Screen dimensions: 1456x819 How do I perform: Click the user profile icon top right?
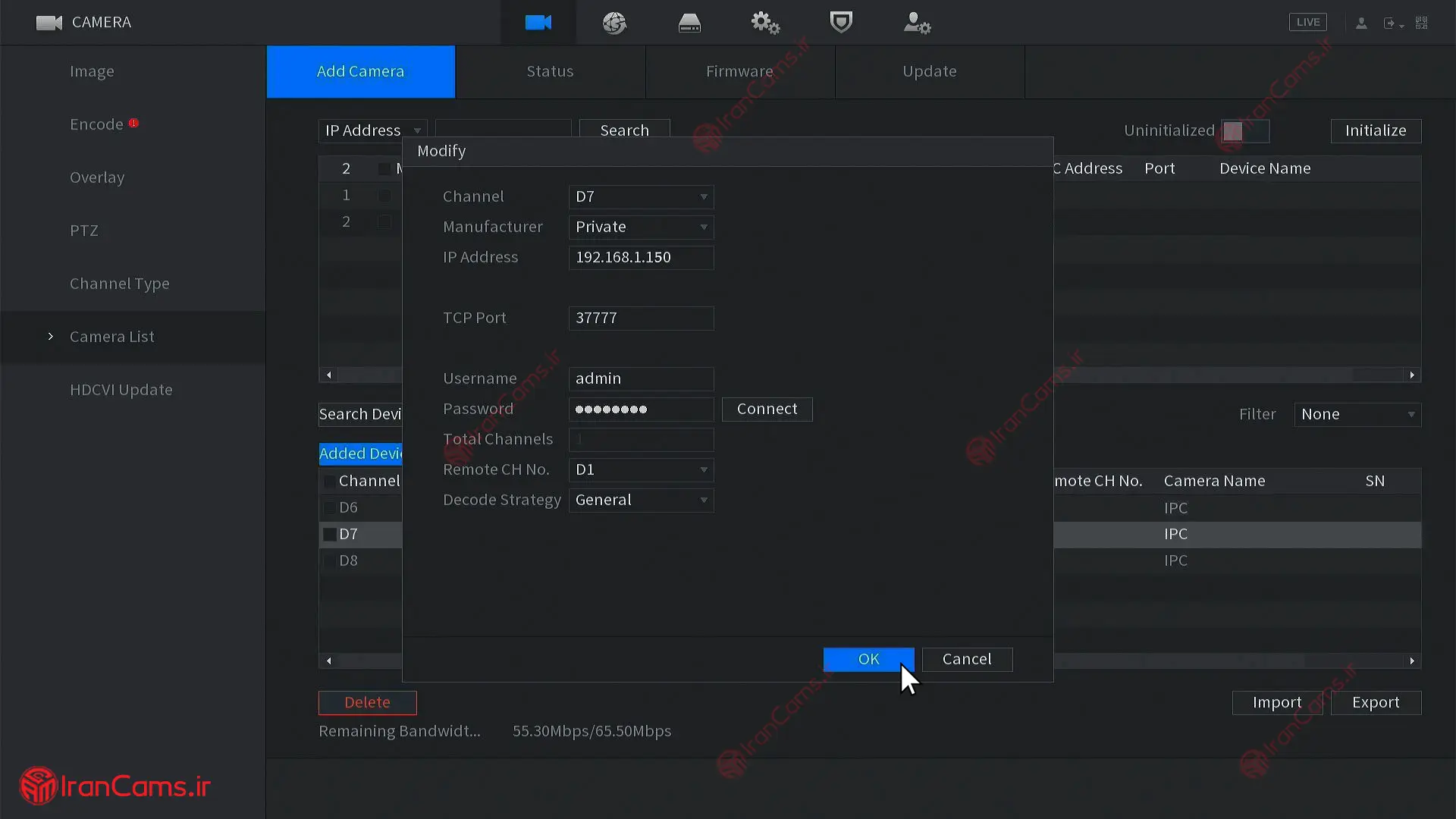click(1361, 23)
